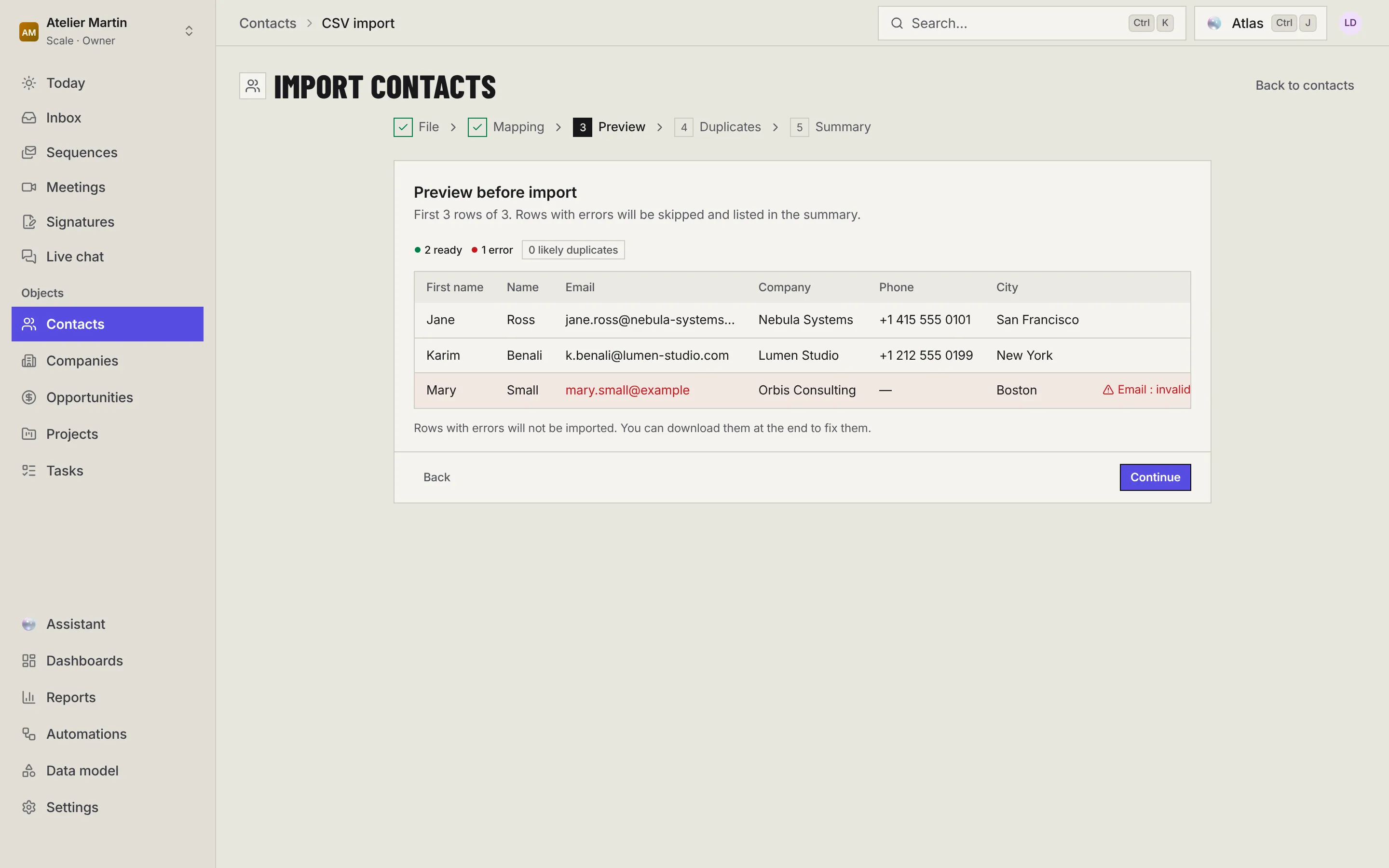Image resolution: width=1389 pixels, height=868 pixels.
Task: Click the Data model shapes icon
Action: tap(29, 771)
